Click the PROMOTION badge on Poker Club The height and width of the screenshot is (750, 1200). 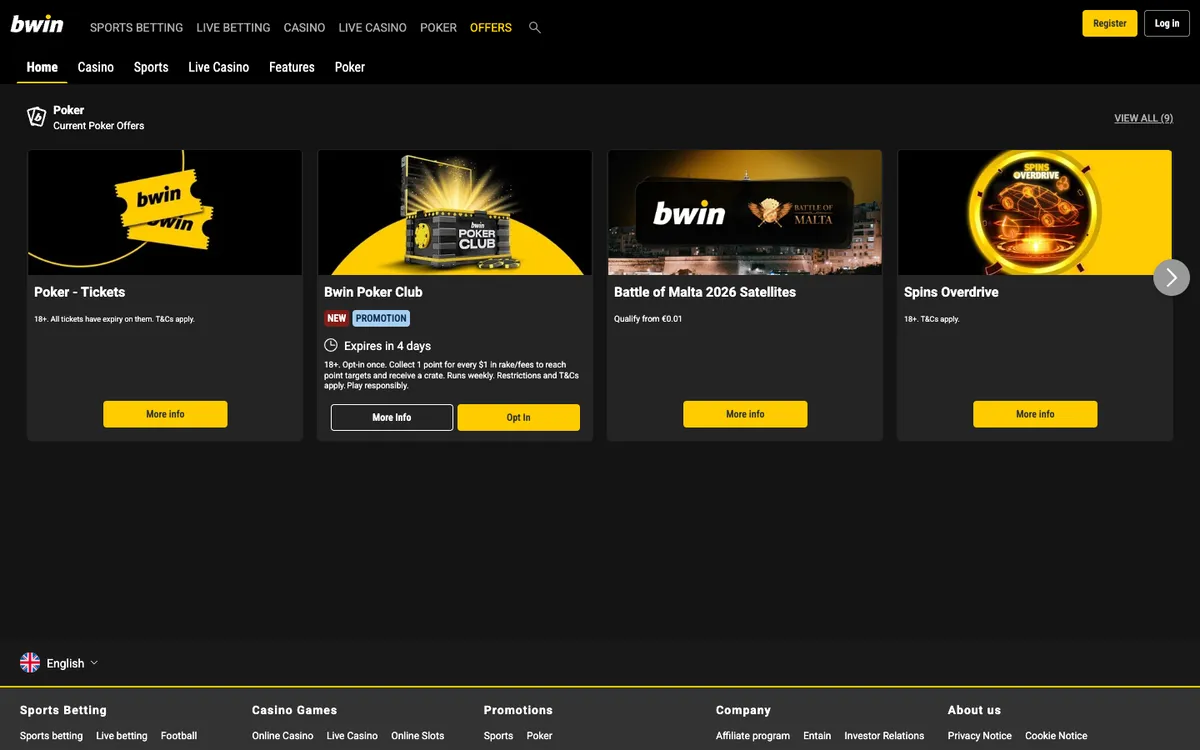coord(381,318)
